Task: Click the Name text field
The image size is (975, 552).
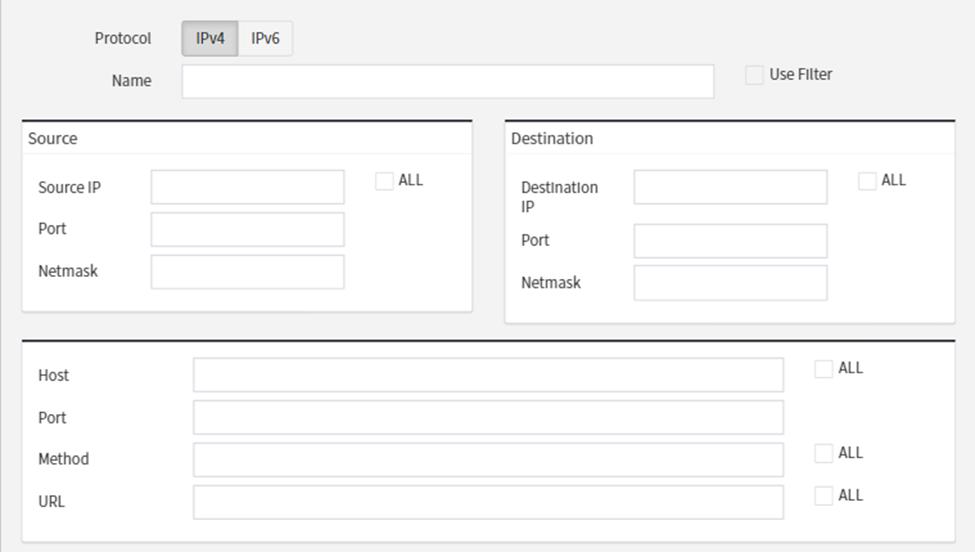Action: point(447,82)
